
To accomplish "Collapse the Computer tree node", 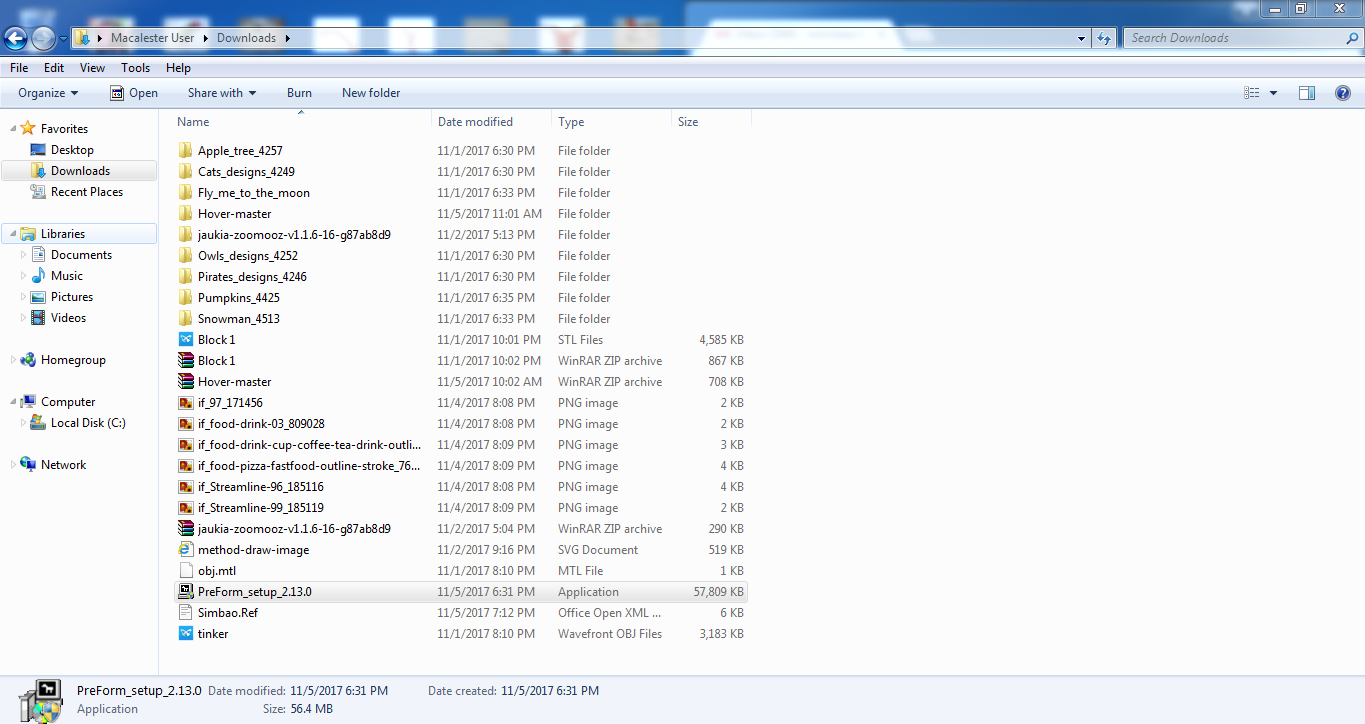I will click(11, 402).
